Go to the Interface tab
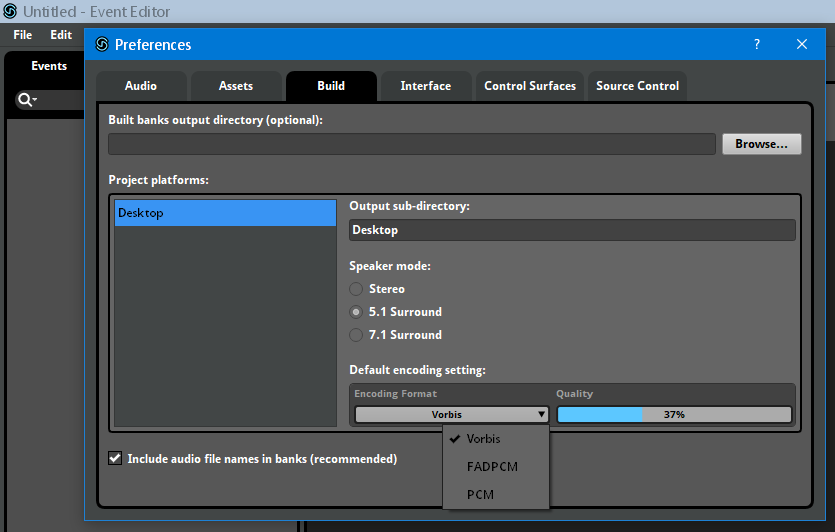This screenshot has width=835, height=532. pyautogui.click(x=426, y=86)
